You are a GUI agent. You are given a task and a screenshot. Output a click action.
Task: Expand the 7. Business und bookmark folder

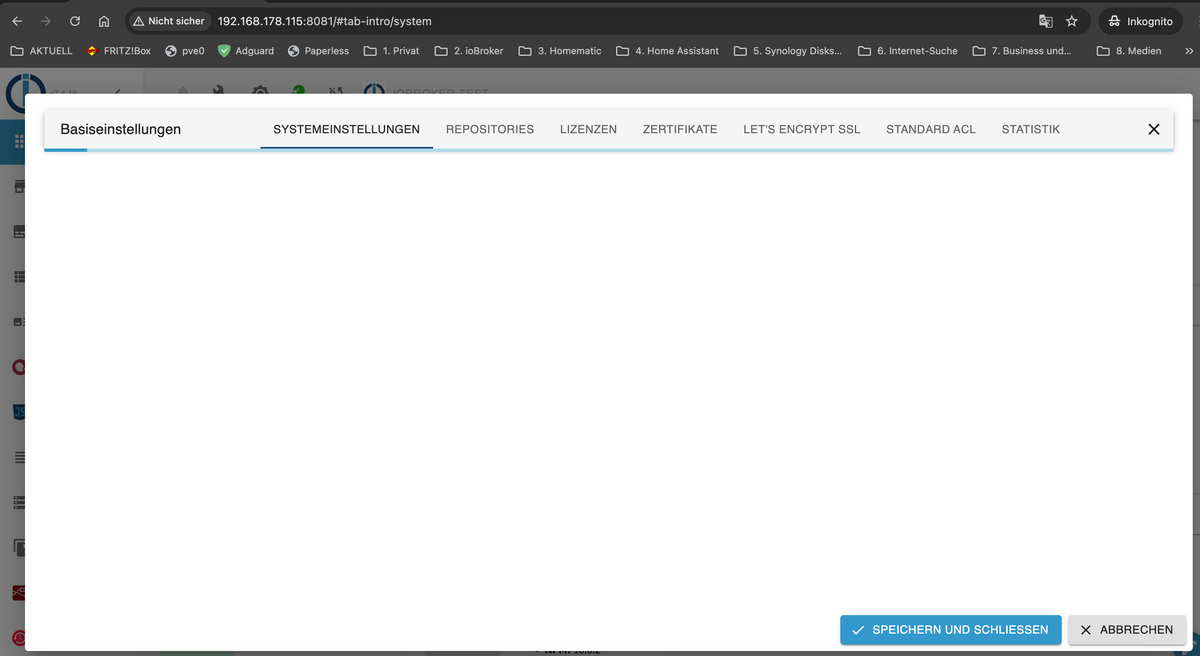1022,50
